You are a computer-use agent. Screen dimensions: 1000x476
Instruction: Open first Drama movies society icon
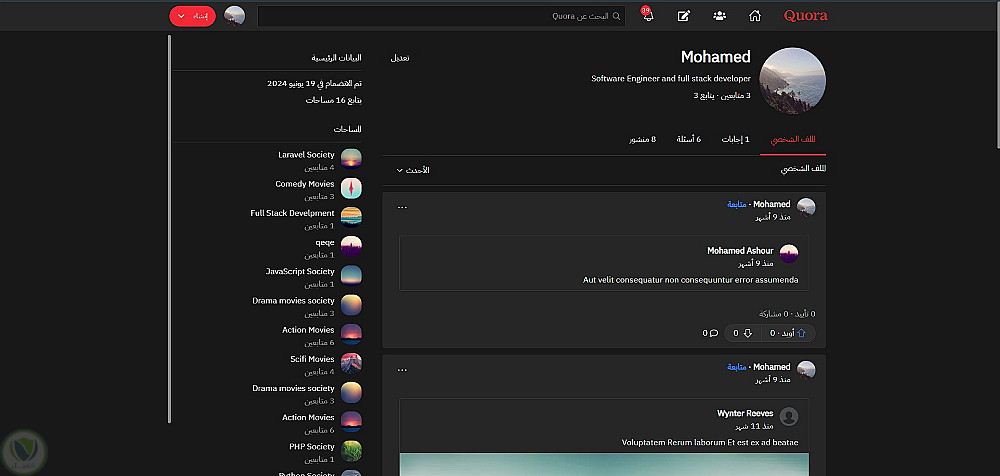pyautogui.click(x=351, y=304)
